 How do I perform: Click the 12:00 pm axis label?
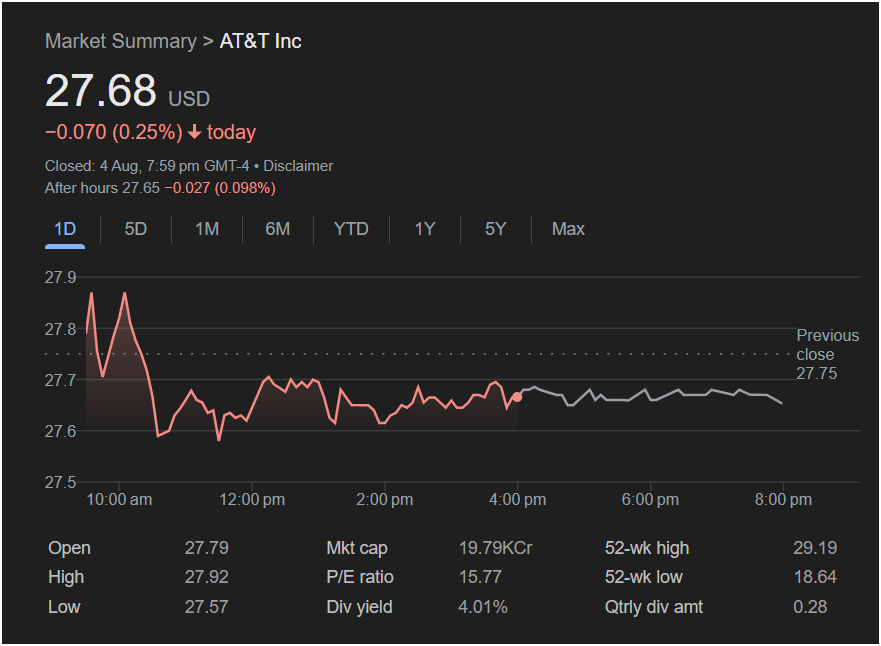pyautogui.click(x=252, y=499)
